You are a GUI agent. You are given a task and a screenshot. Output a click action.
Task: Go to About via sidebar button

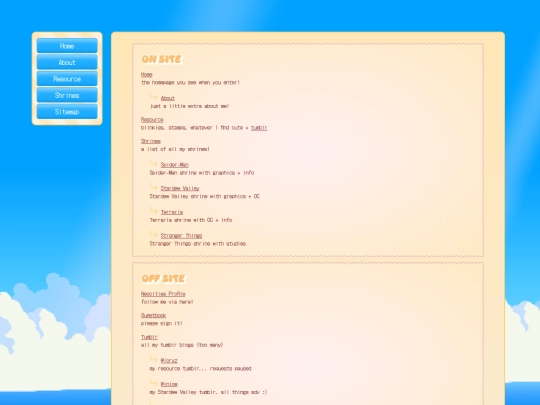point(67,62)
